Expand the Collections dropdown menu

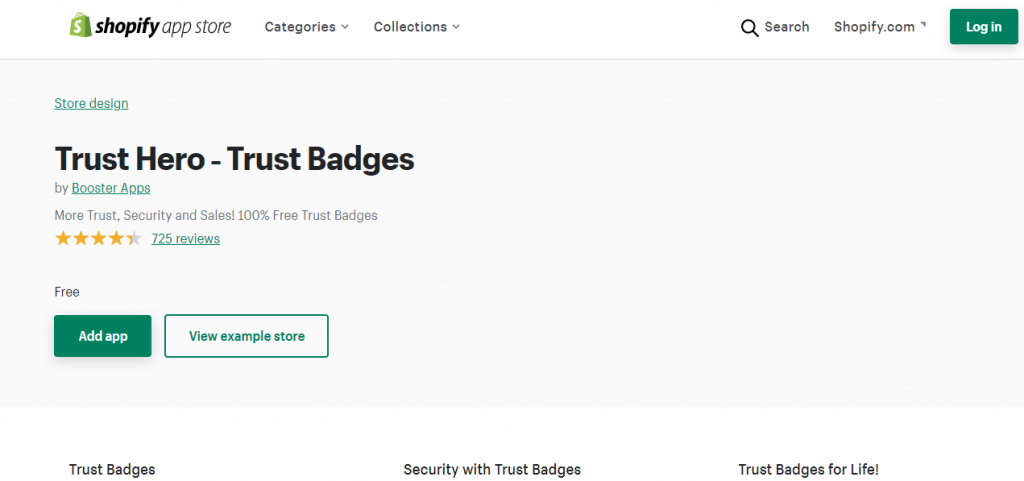click(417, 27)
